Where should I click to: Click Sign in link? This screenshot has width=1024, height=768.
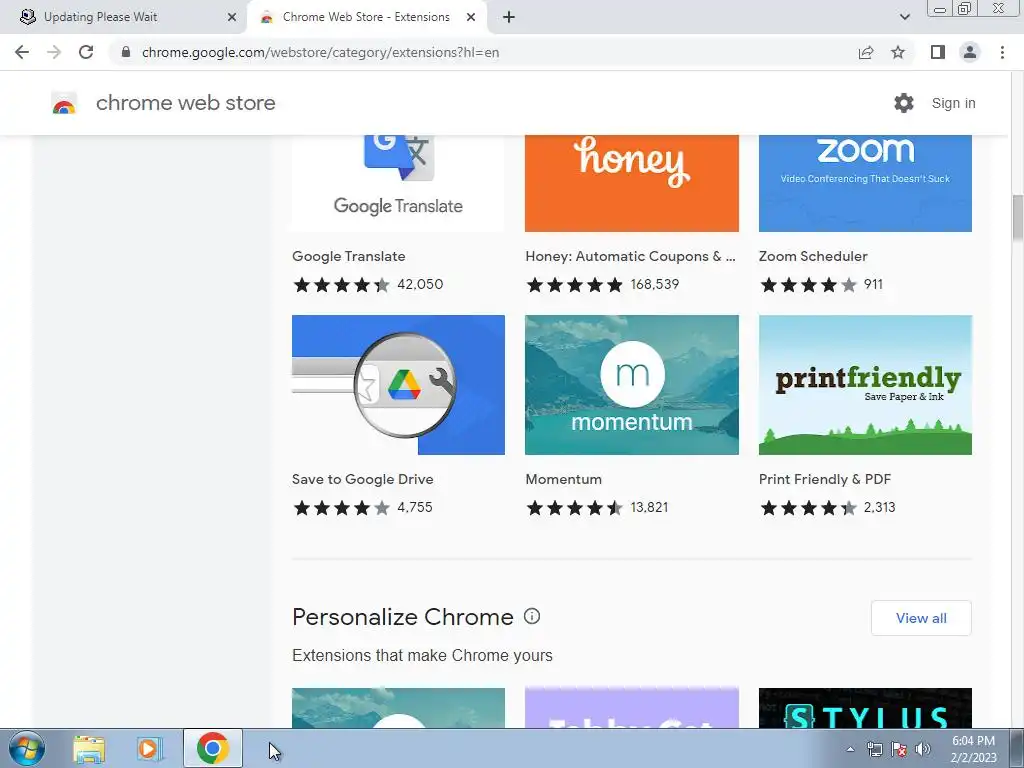953,103
